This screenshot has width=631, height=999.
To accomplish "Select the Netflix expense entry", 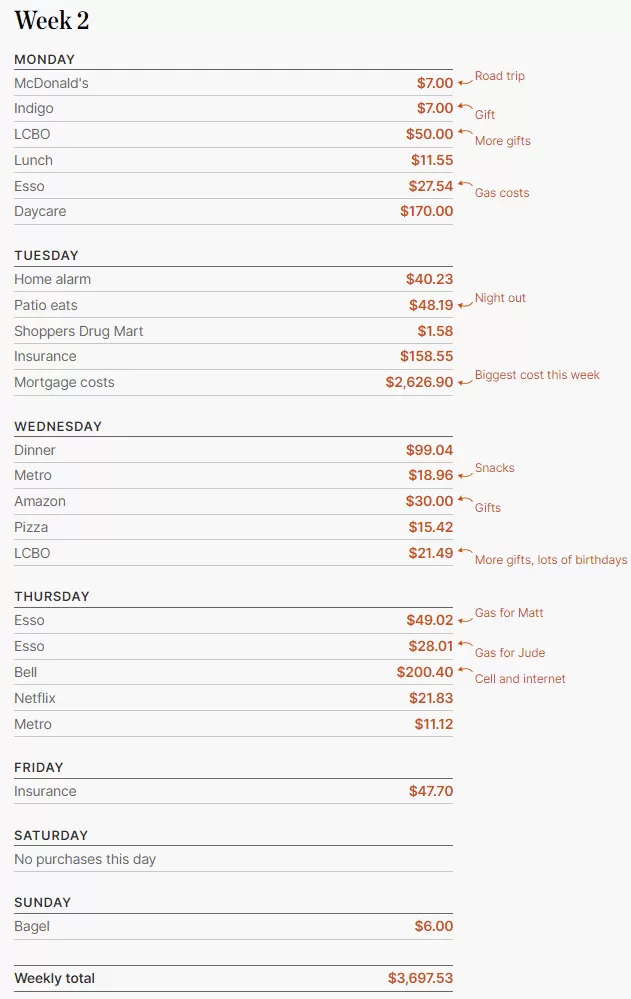I will coord(233,698).
